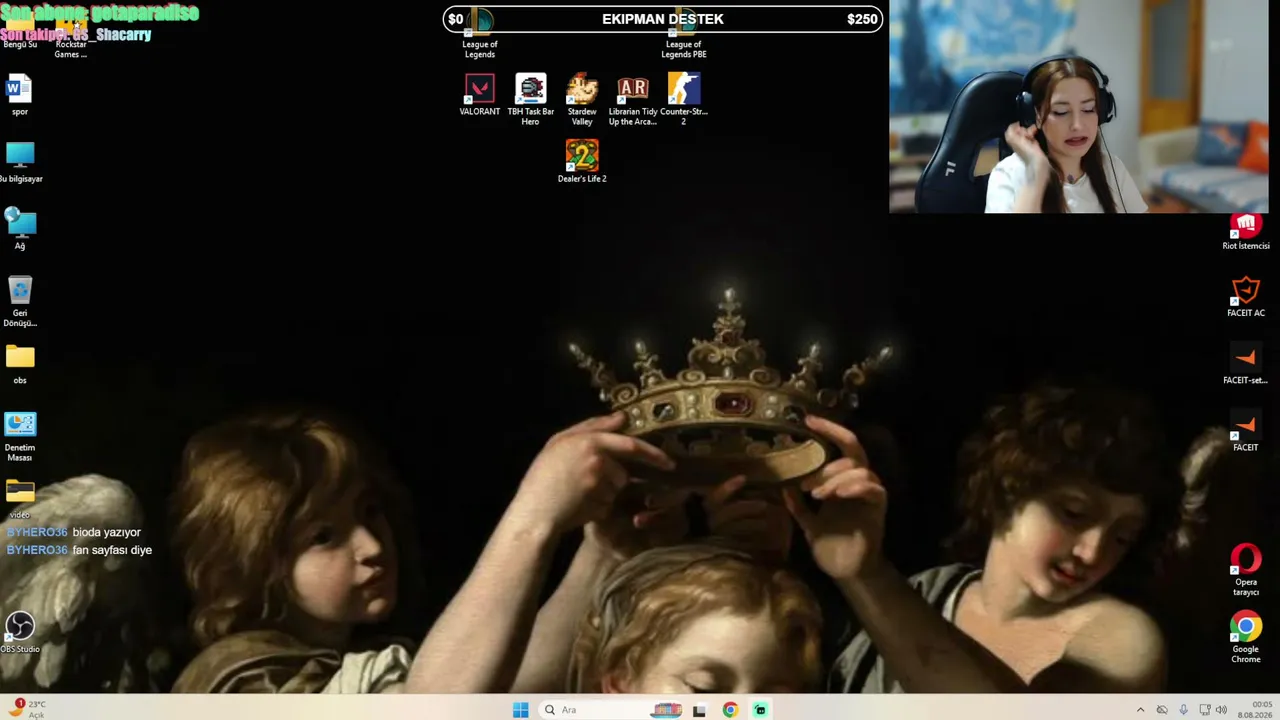This screenshot has height=720, width=1280.
Task: Select the Opera tarayıcı shortcut
Action: click(x=1246, y=570)
